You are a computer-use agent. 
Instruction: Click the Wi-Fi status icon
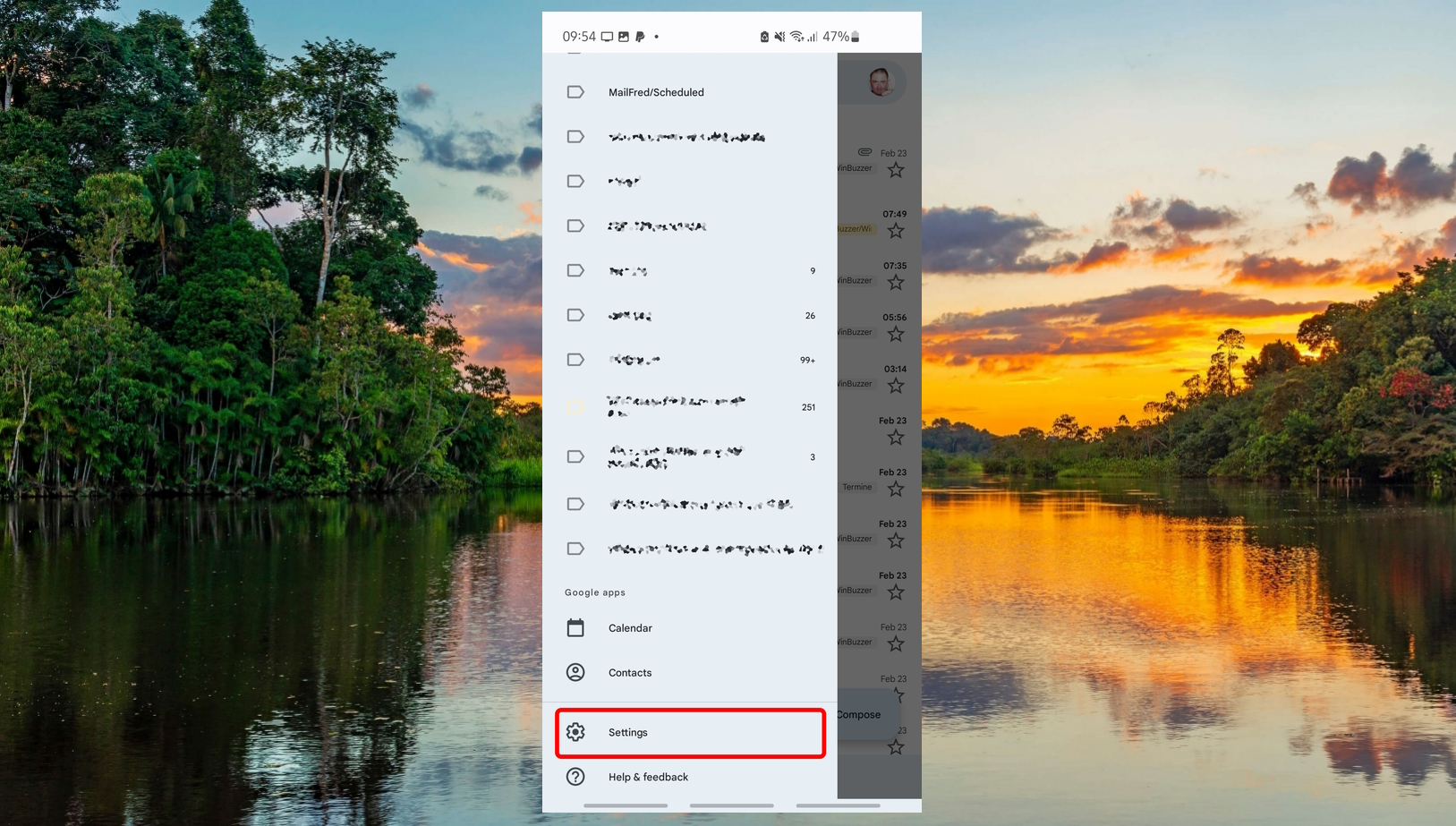coord(796,37)
